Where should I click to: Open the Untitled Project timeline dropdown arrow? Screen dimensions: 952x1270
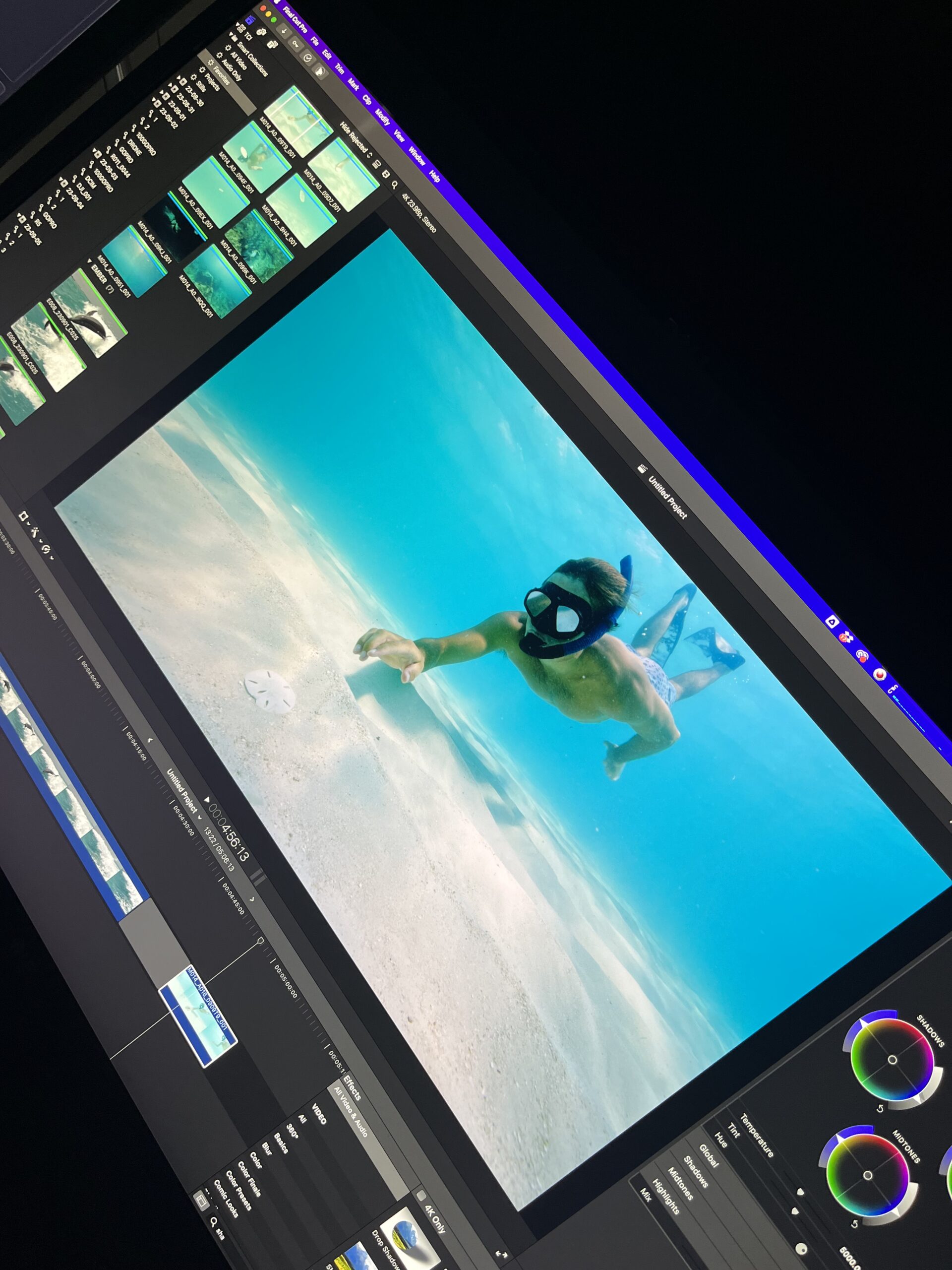coord(200,818)
